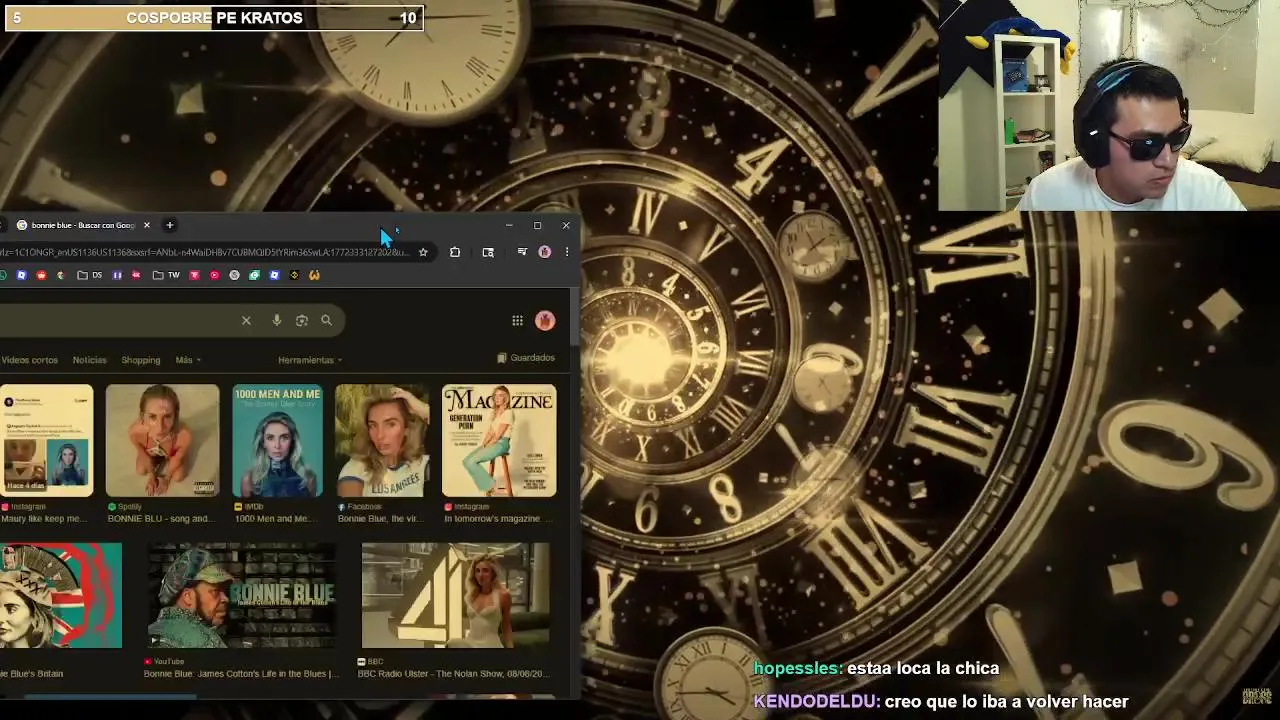1280x720 pixels.
Task: Open the yellow Binance bookmark icon
Action: coord(294,275)
